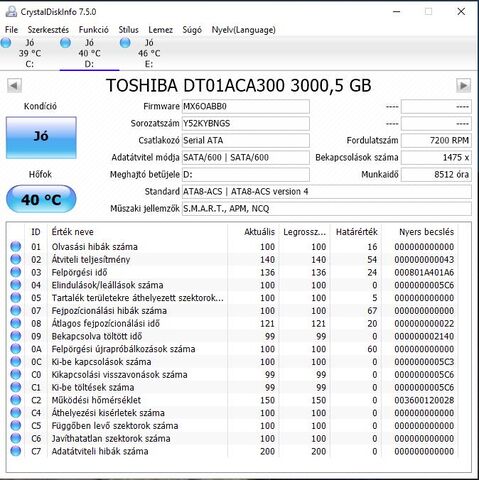
Task: Open the Szerkesztés menu
Action: click(x=48, y=30)
